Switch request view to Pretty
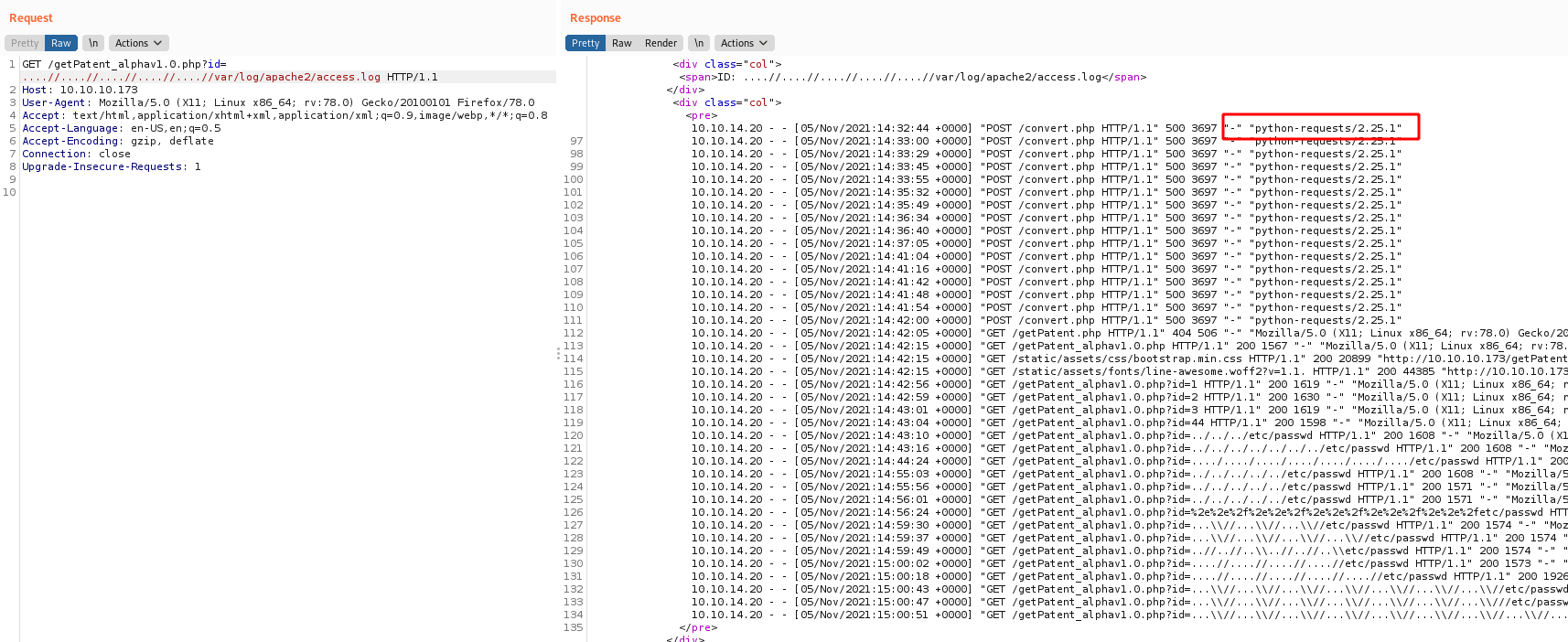Screen dimensions: 1568x642 [25, 43]
